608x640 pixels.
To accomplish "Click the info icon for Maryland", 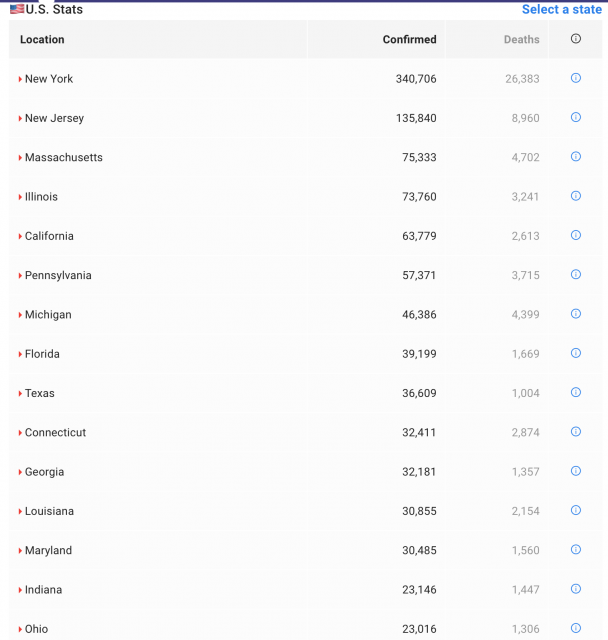I will [x=576, y=549].
